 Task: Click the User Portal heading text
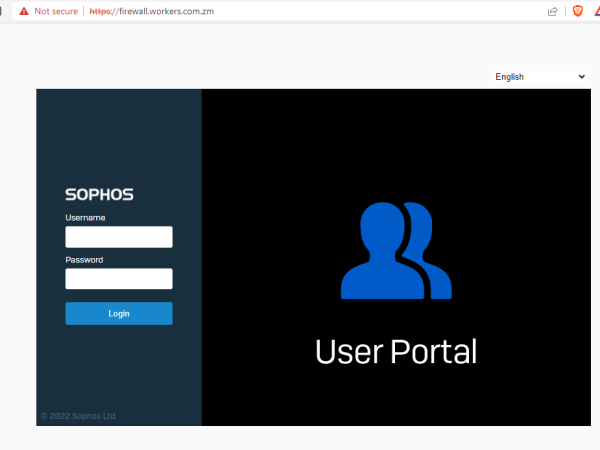pyautogui.click(x=396, y=351)
